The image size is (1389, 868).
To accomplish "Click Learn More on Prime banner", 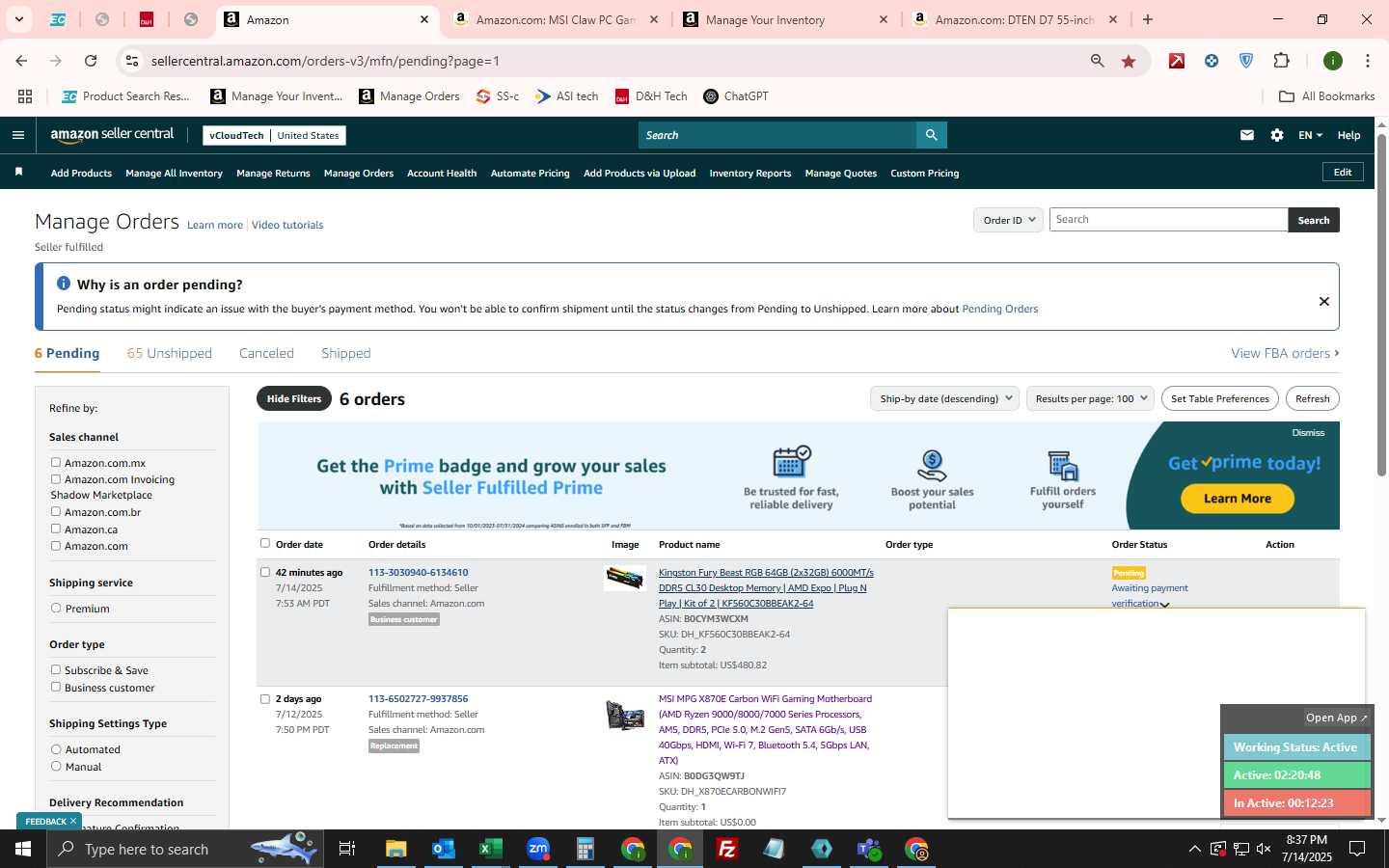I will (x=1237, y=499).
